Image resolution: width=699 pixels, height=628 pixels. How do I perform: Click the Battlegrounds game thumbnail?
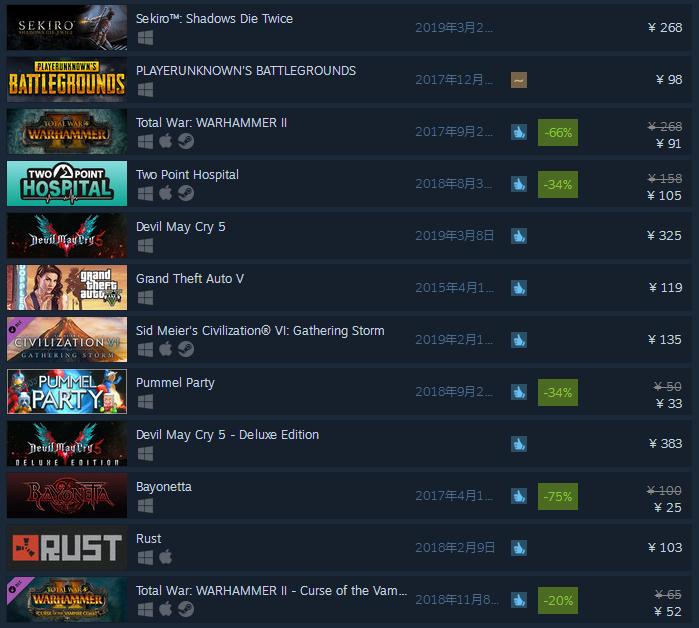(67, 80)
